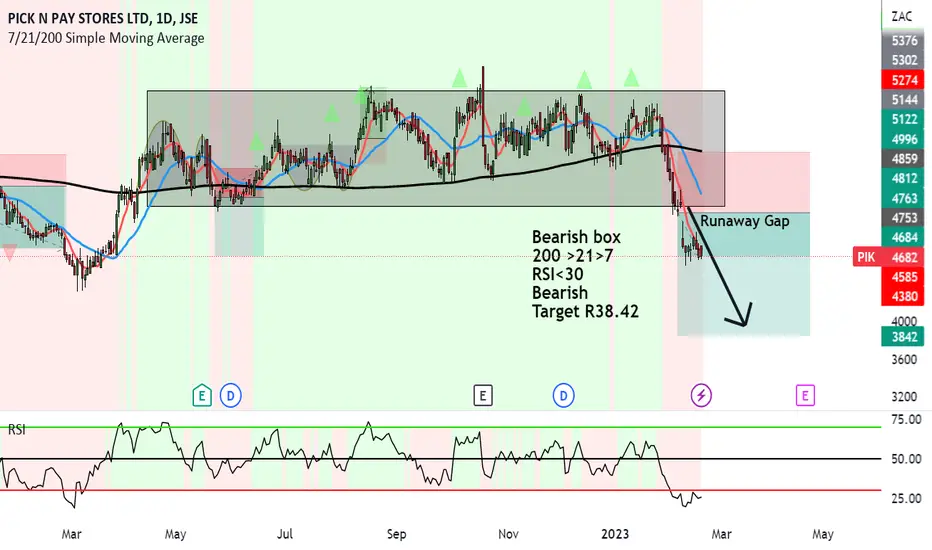Click the 3600 price axis value
The image size is (932, 550).
point(904,360)
